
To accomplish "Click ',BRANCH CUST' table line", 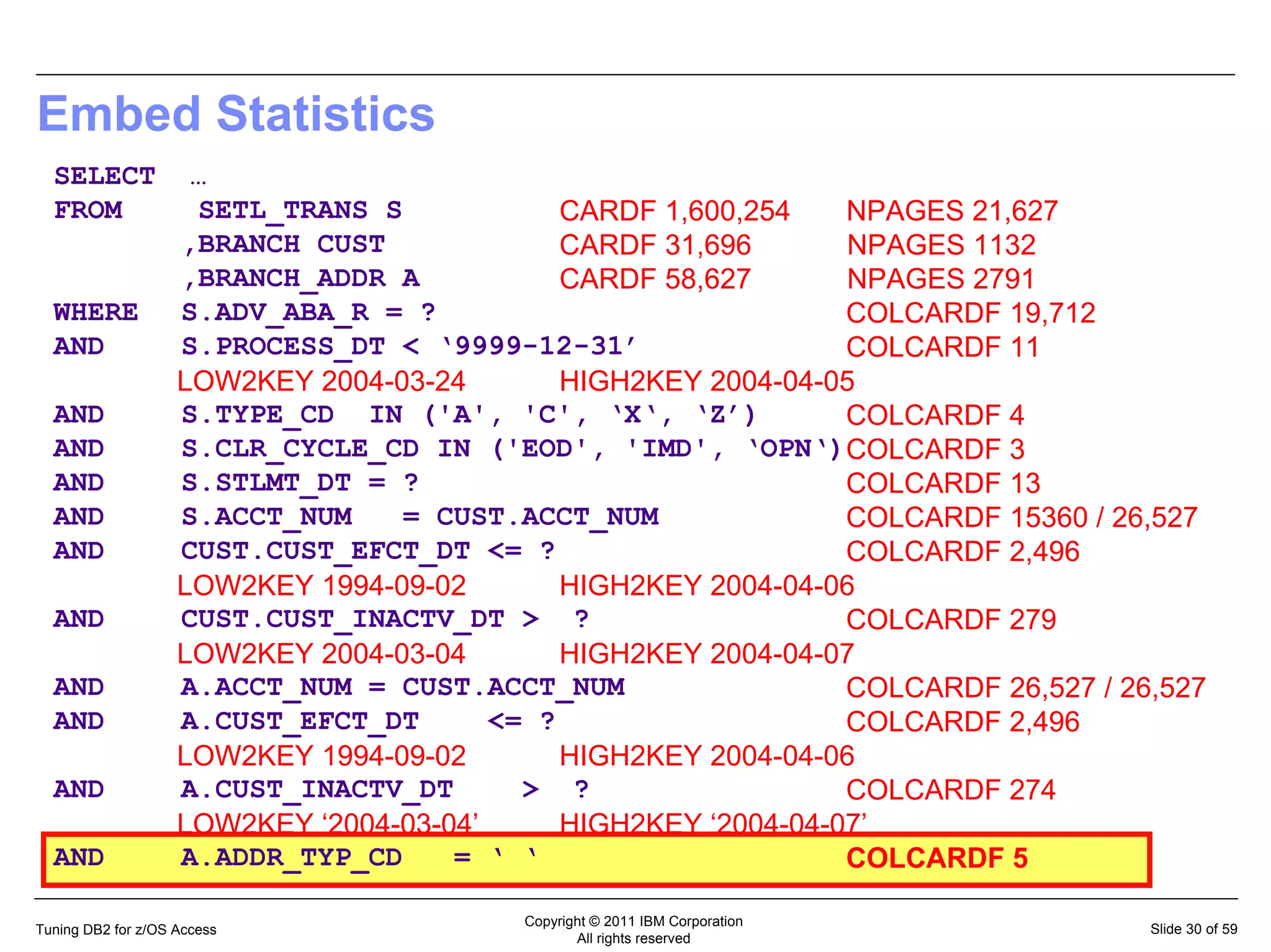I will [284, 245].
